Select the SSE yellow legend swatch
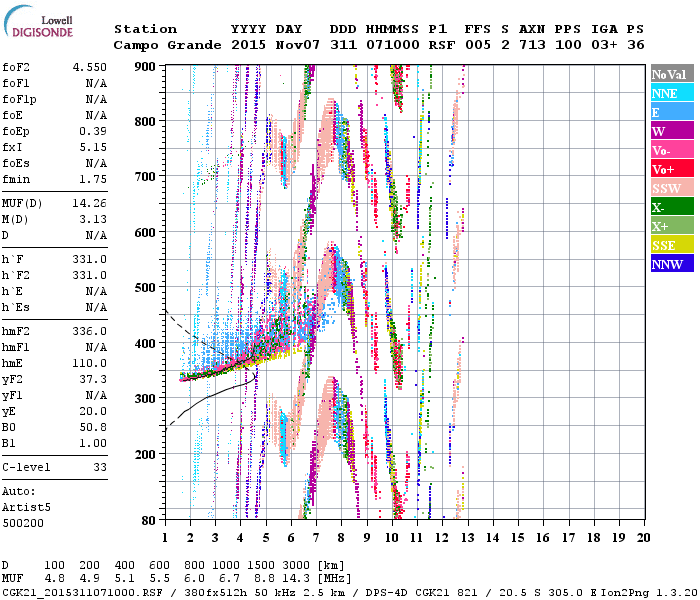 point(672,245)
